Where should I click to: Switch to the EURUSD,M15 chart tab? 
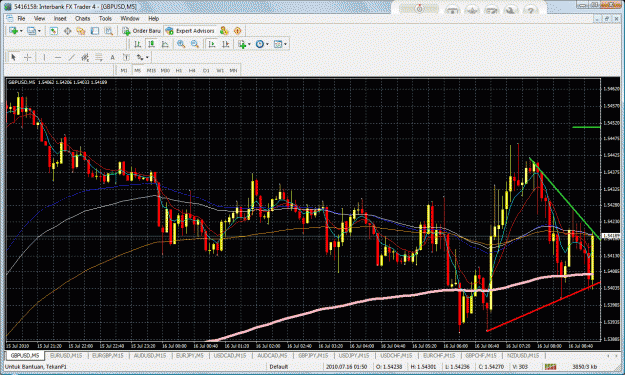coord(66,355)
